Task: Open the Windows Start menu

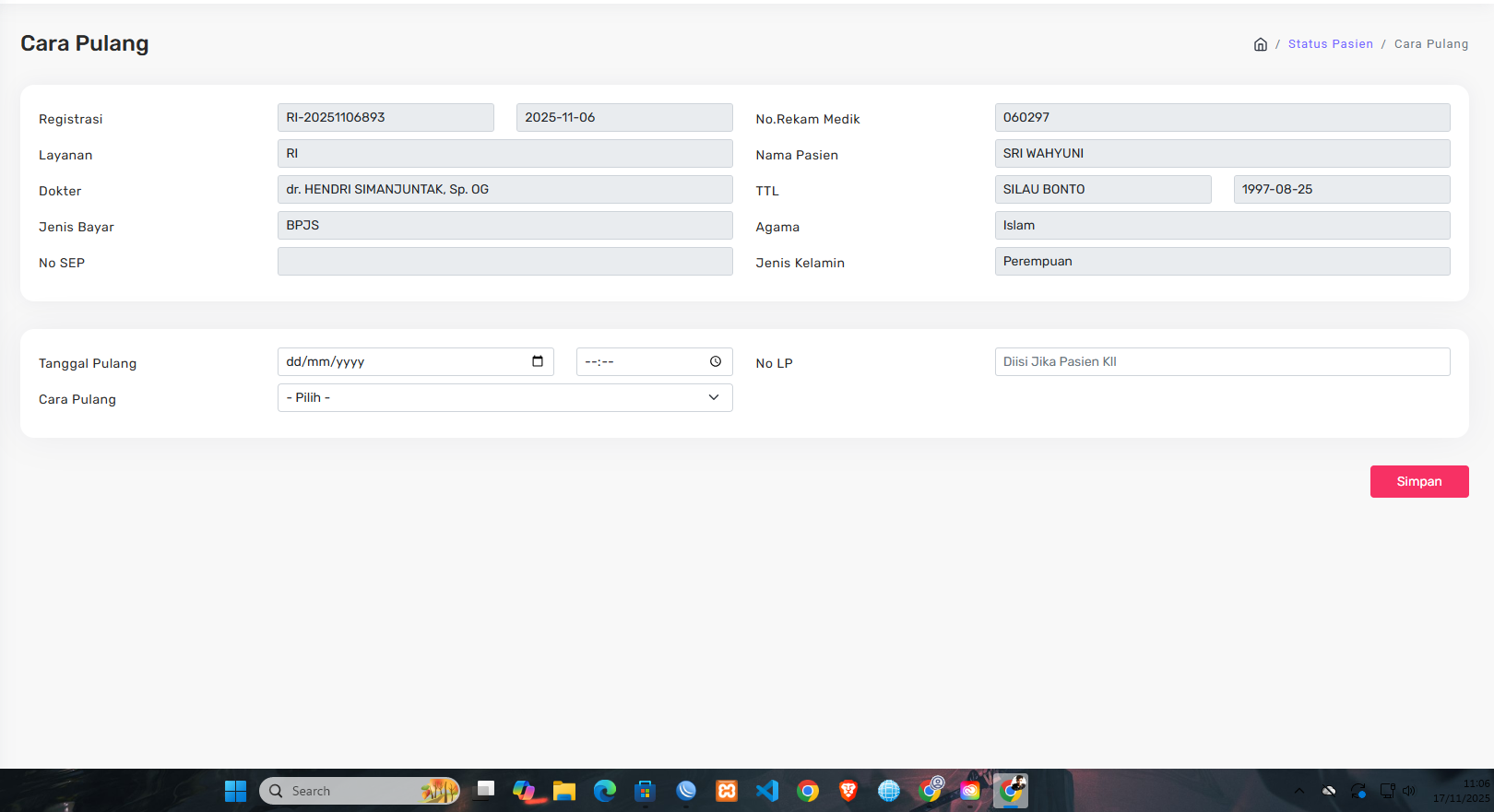Action: click(x=236, y=791)
